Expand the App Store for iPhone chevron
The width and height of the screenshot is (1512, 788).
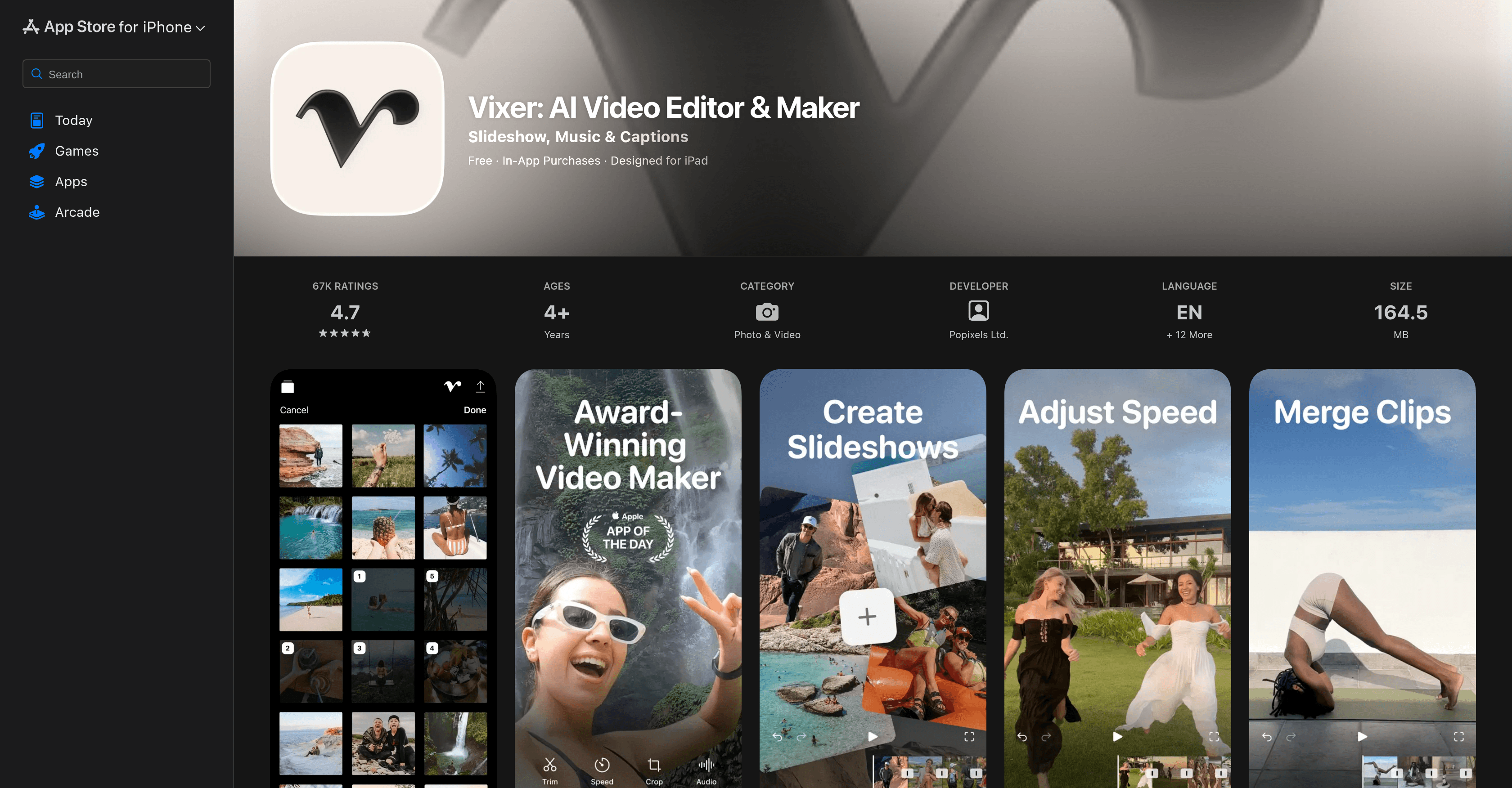point(200,27)
